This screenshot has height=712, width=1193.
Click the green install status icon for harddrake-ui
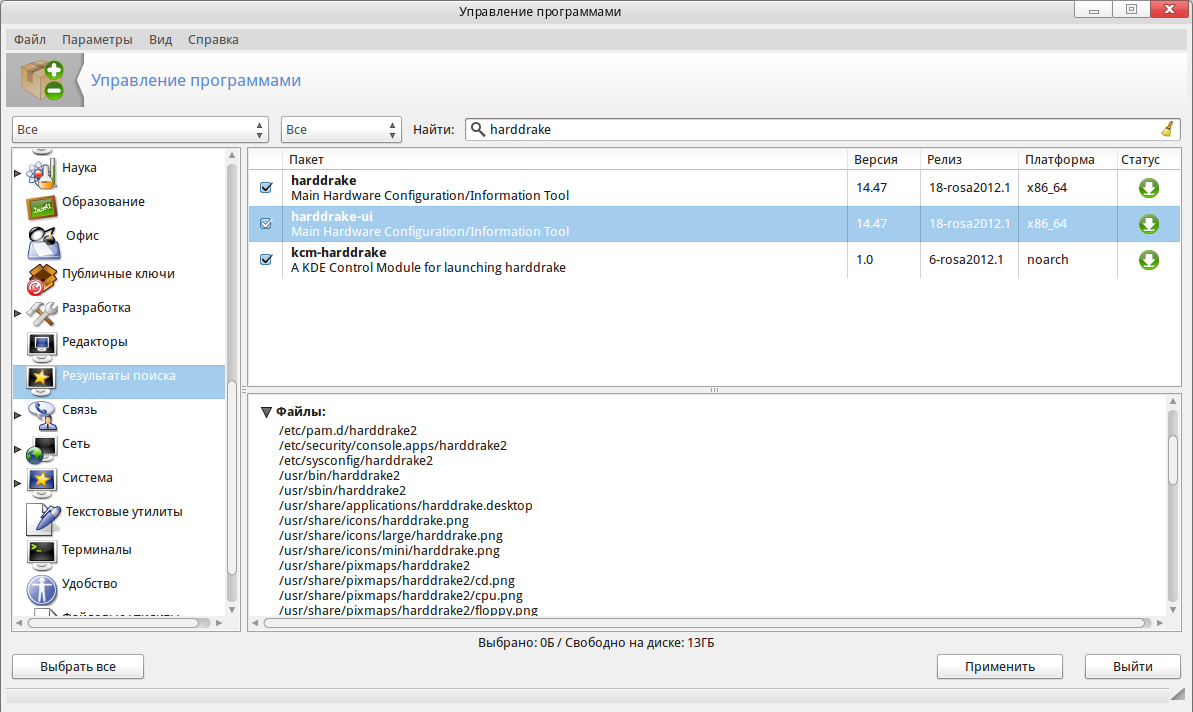click(1148, 224)
